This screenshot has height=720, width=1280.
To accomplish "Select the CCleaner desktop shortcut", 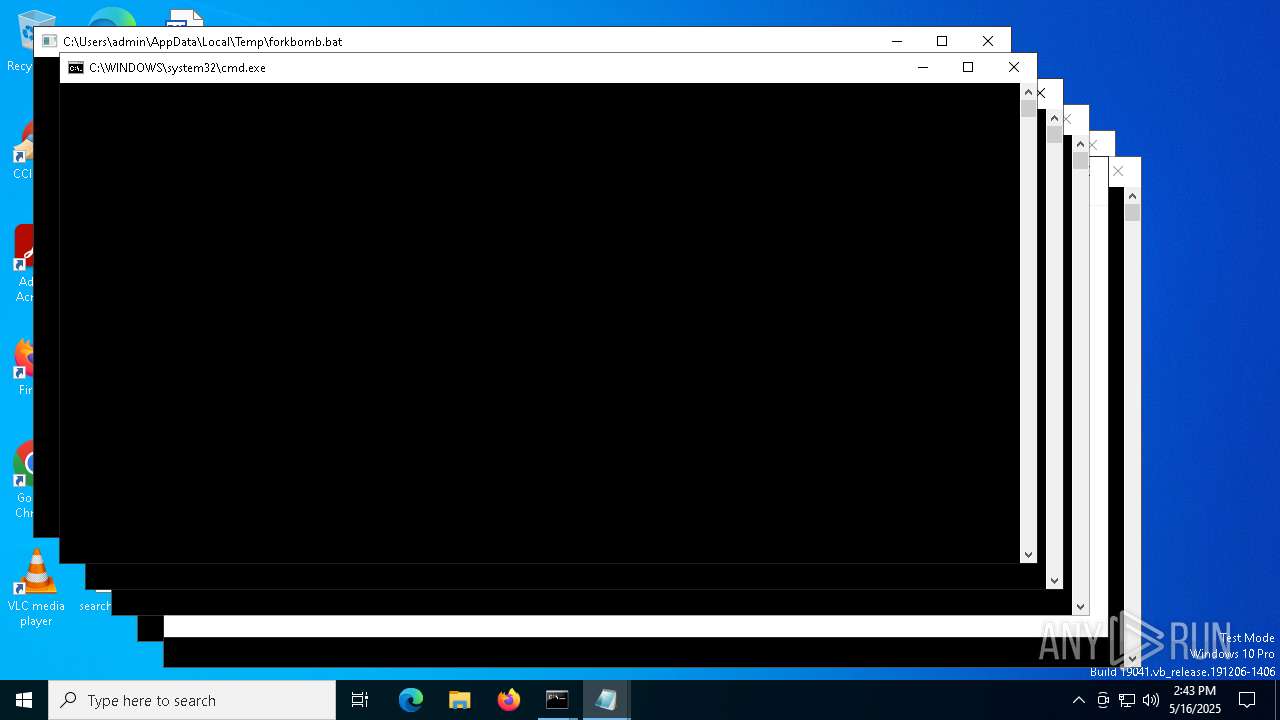I will 22,150.
